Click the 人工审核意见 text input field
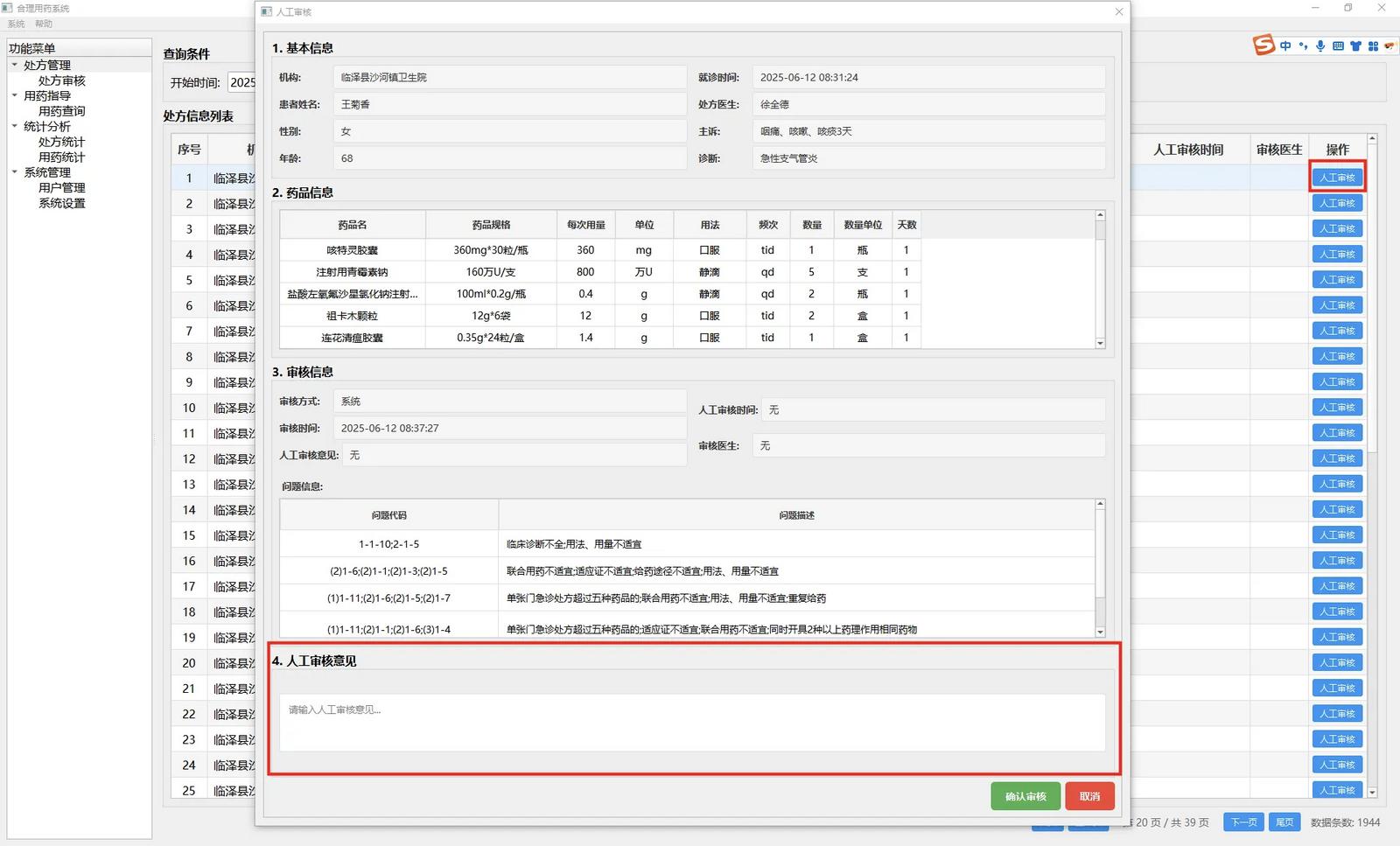Image resolution: width=1400 pixels, height=846 pixels. tap(691, 722)
